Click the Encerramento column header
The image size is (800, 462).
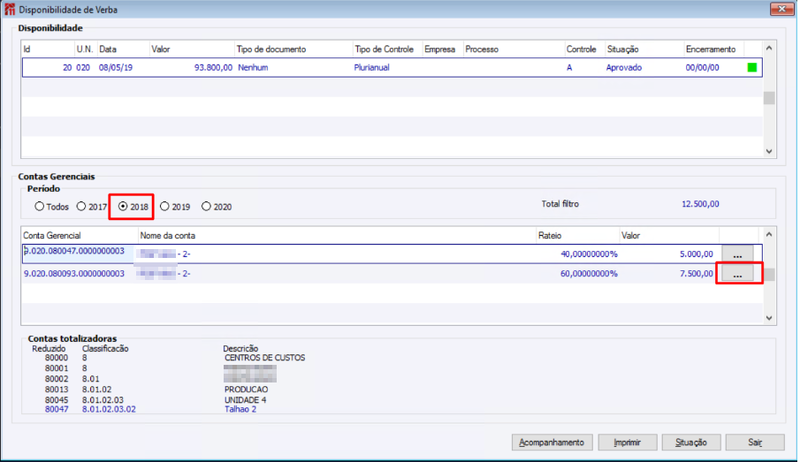click(x=714, y=49)
